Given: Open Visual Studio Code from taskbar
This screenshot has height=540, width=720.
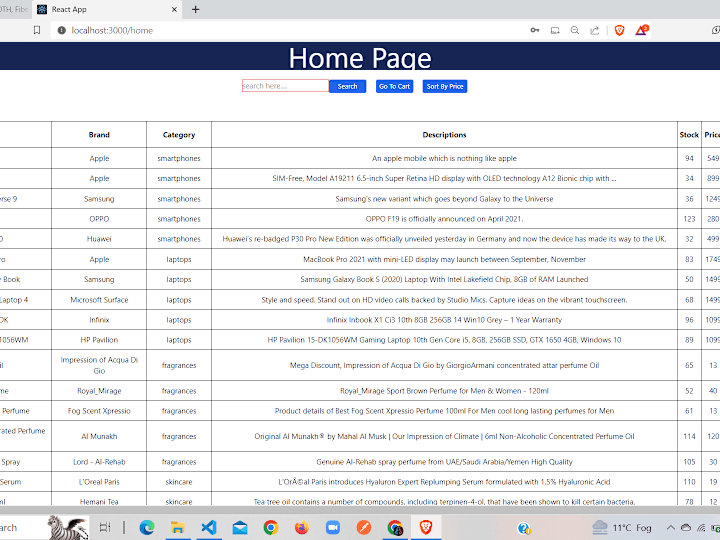Looking at the screenshot, I should click(x=209, y=527).
